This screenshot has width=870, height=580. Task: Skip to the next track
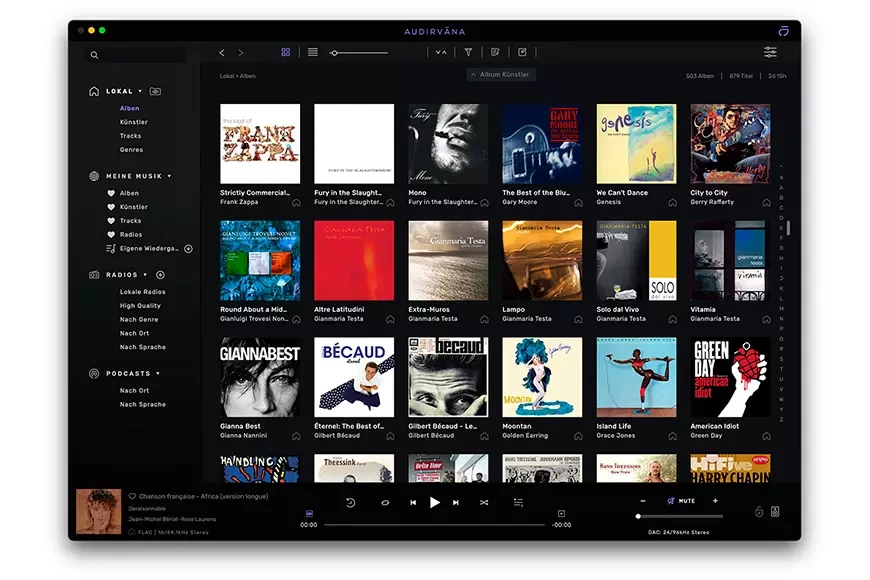click(456, 502)
